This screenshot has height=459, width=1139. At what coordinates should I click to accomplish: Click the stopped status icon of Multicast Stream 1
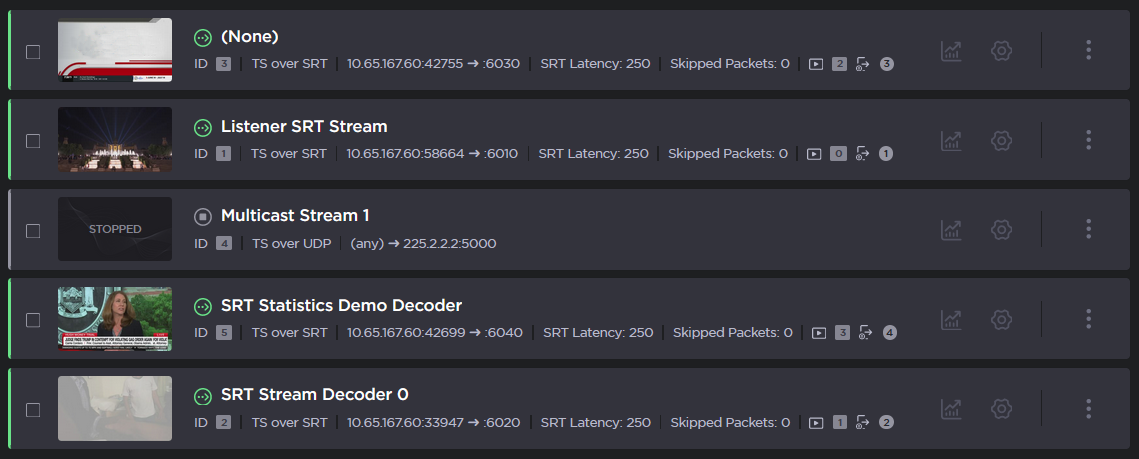coord(203,216)
